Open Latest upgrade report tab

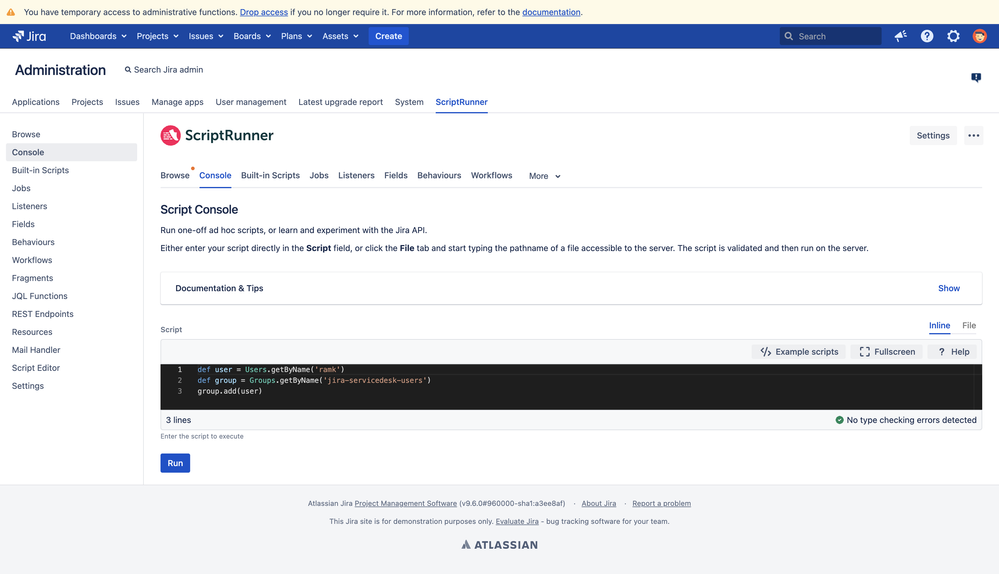tap(340, 102)
